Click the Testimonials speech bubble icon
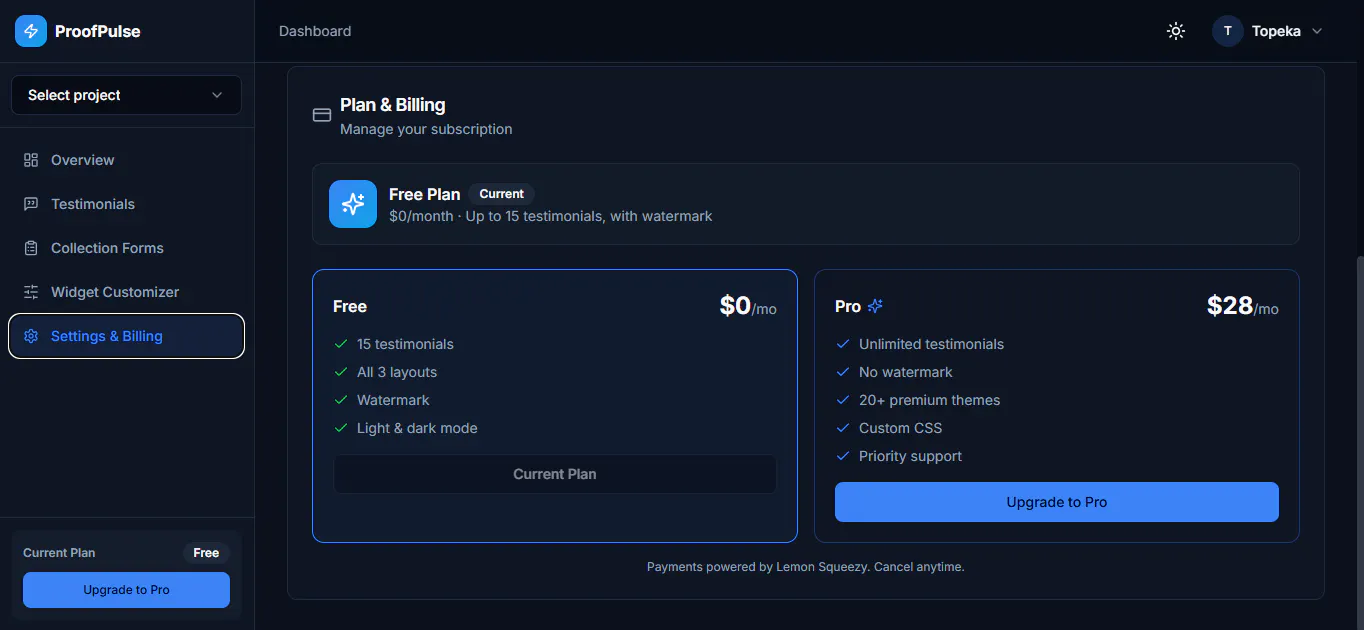Screen dimensions: 1364x630 31,204
